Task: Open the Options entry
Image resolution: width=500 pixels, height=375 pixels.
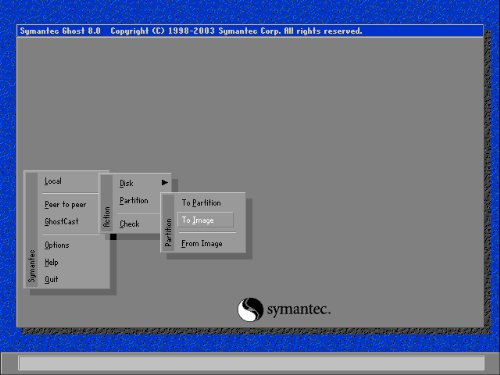Action: coord(57,245)
